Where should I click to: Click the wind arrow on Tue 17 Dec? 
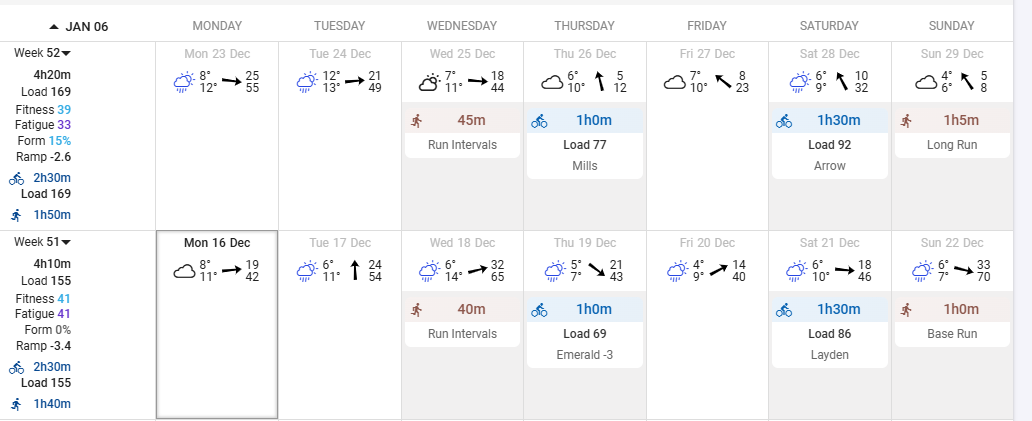pyautogui.click(x=355, y=270)
